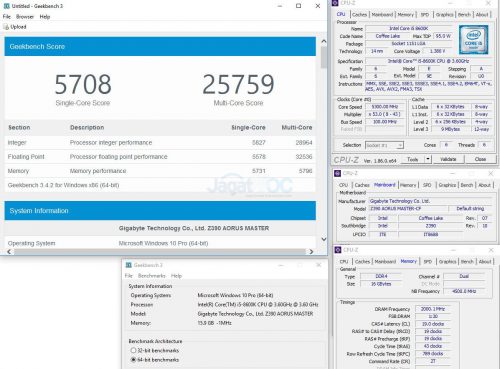Open the Help menu in Geekbench 3 results window
Screen dimensions: 500x369
coord(45,17)
